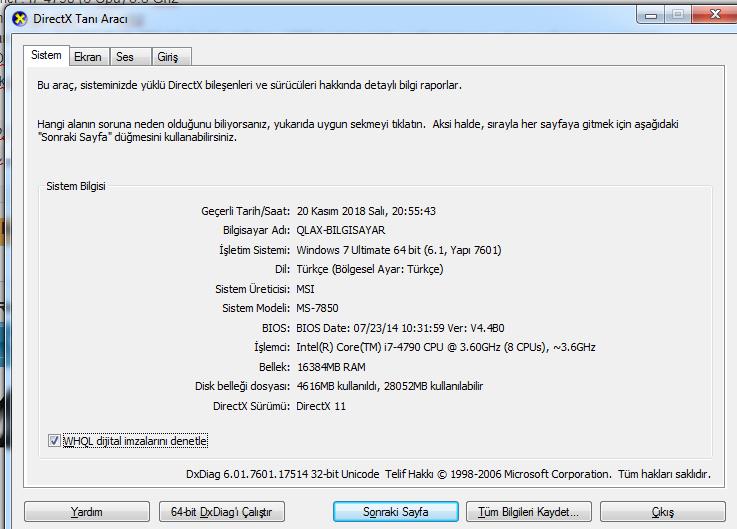Click the Sistem Bilgisi group label
Viewport: 737px width, 529px height.
pos(76,186)
